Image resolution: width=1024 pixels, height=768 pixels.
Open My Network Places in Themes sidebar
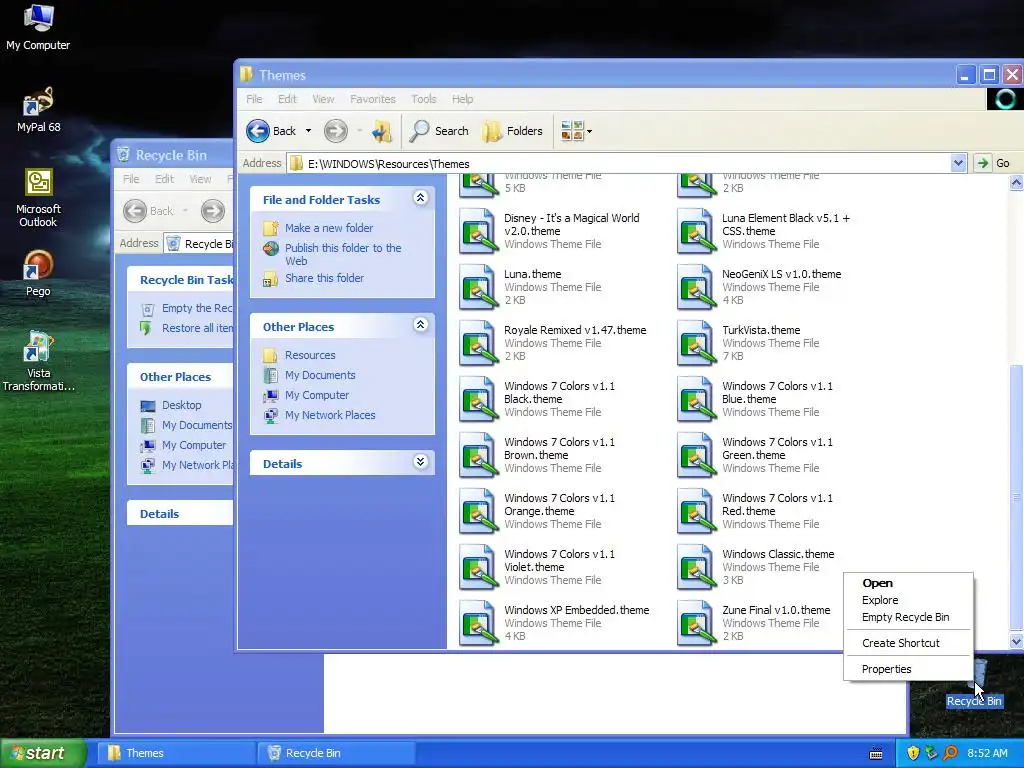point(330,415)
